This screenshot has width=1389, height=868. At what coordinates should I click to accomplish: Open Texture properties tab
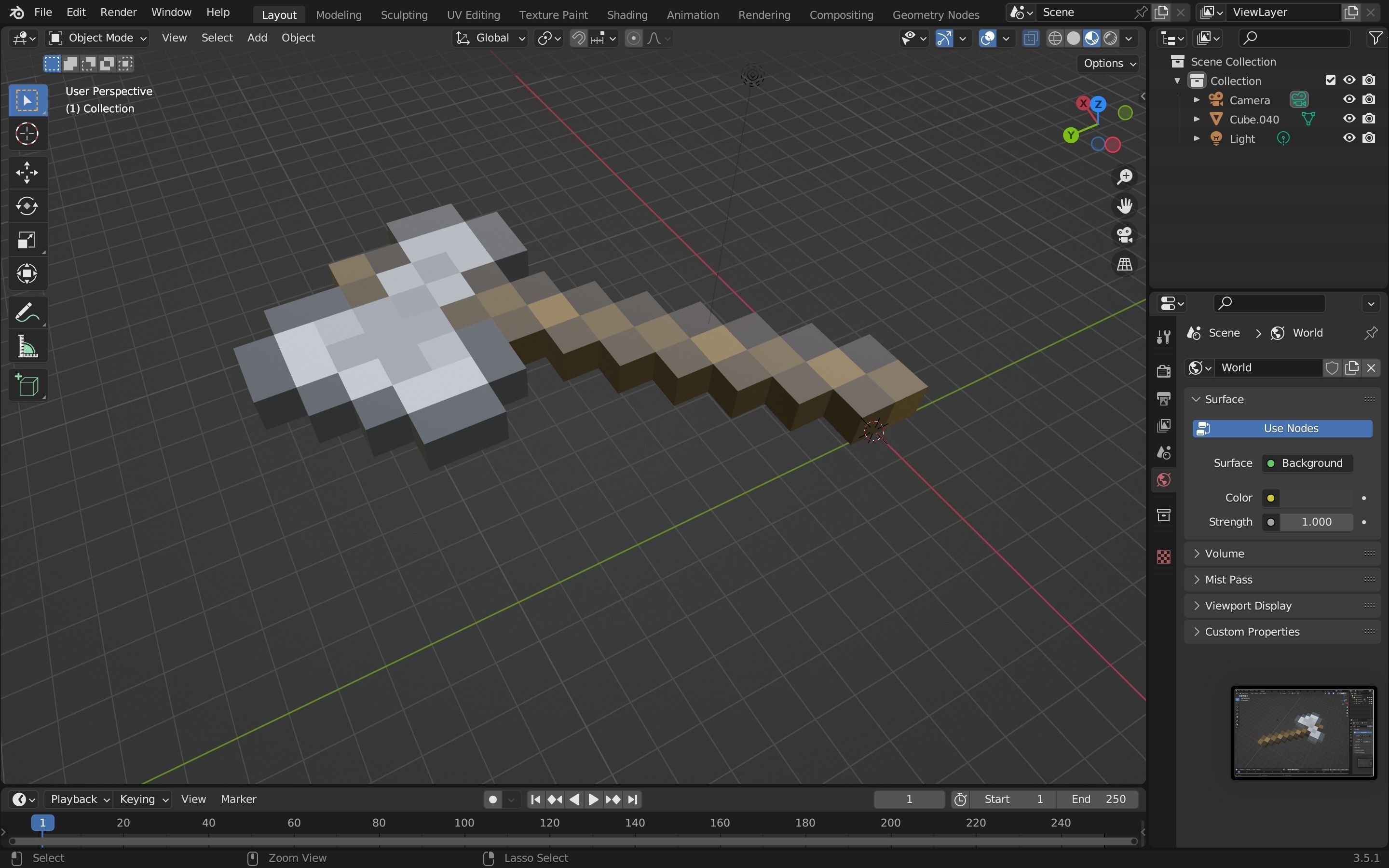(x=1163, y=556)
